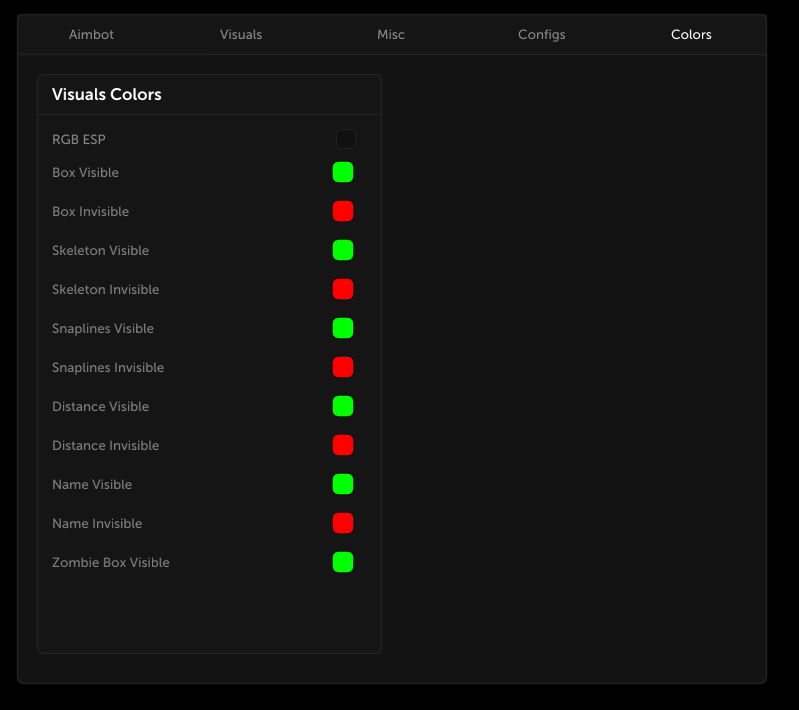The width and height of the screenshot is (799, 710).
Task: Click the Skeleton Invisible color swatch
Action: tap(343, 289)
